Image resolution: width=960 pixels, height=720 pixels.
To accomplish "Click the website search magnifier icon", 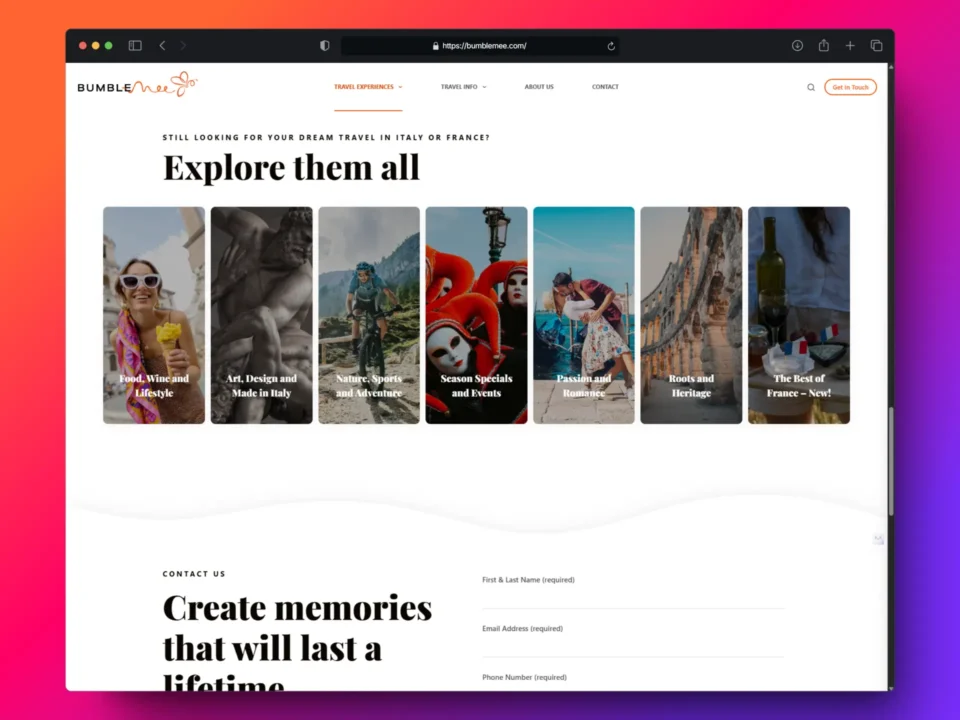I will click(811, 88).
